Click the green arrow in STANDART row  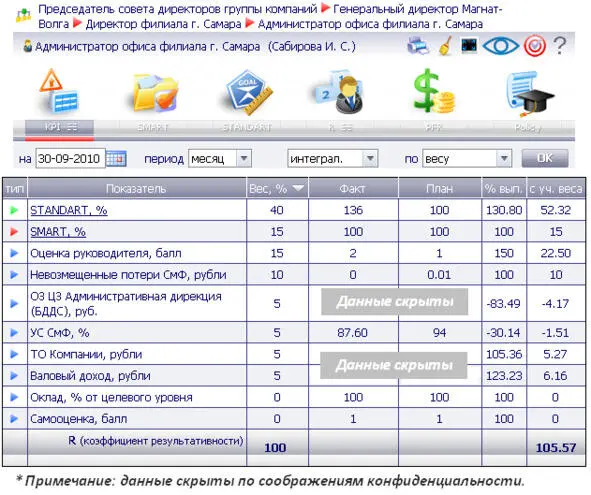(14, 210)
